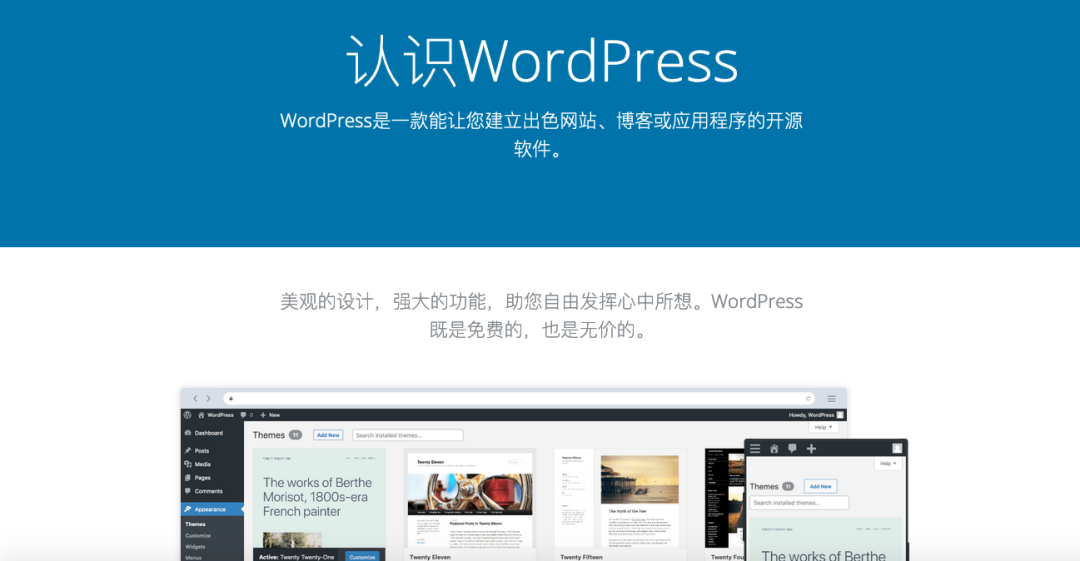The image size is (1080, 561).
Task: Click the avatar icon in mobile admin bar
Action: [x=897, y=449]
